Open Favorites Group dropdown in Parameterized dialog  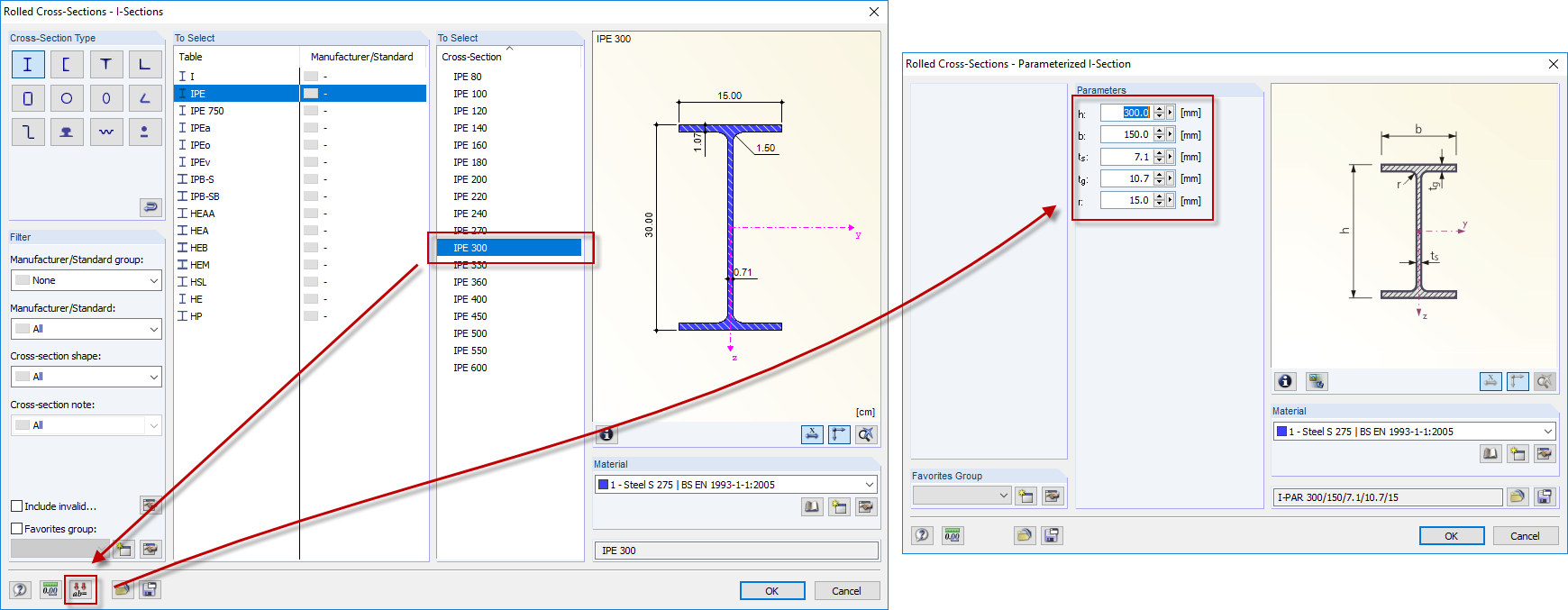(x=962, y=496)
